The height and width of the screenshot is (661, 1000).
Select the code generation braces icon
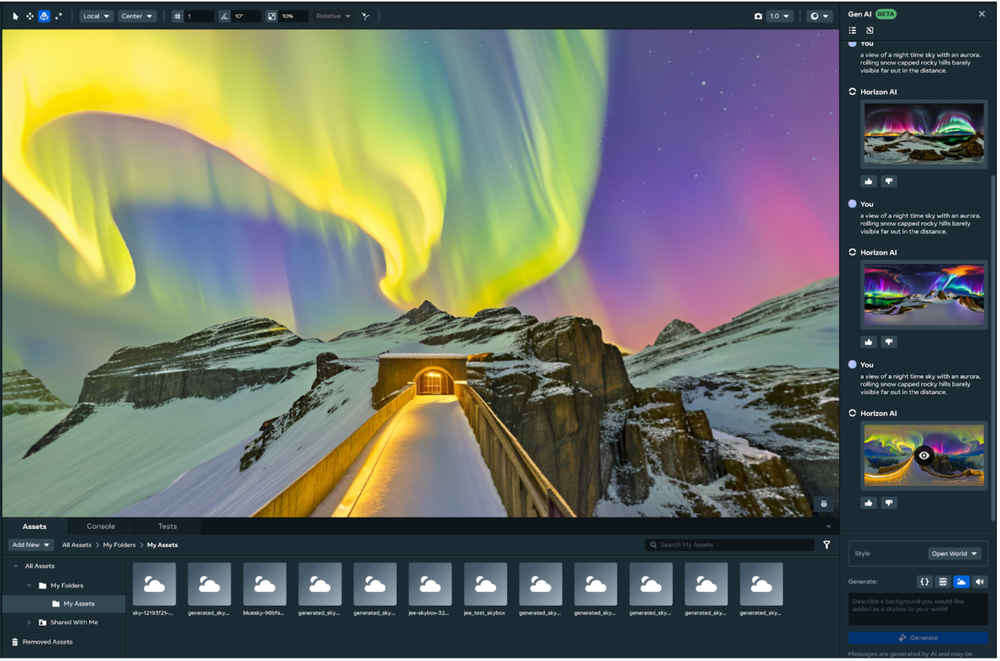click(925, 581)
